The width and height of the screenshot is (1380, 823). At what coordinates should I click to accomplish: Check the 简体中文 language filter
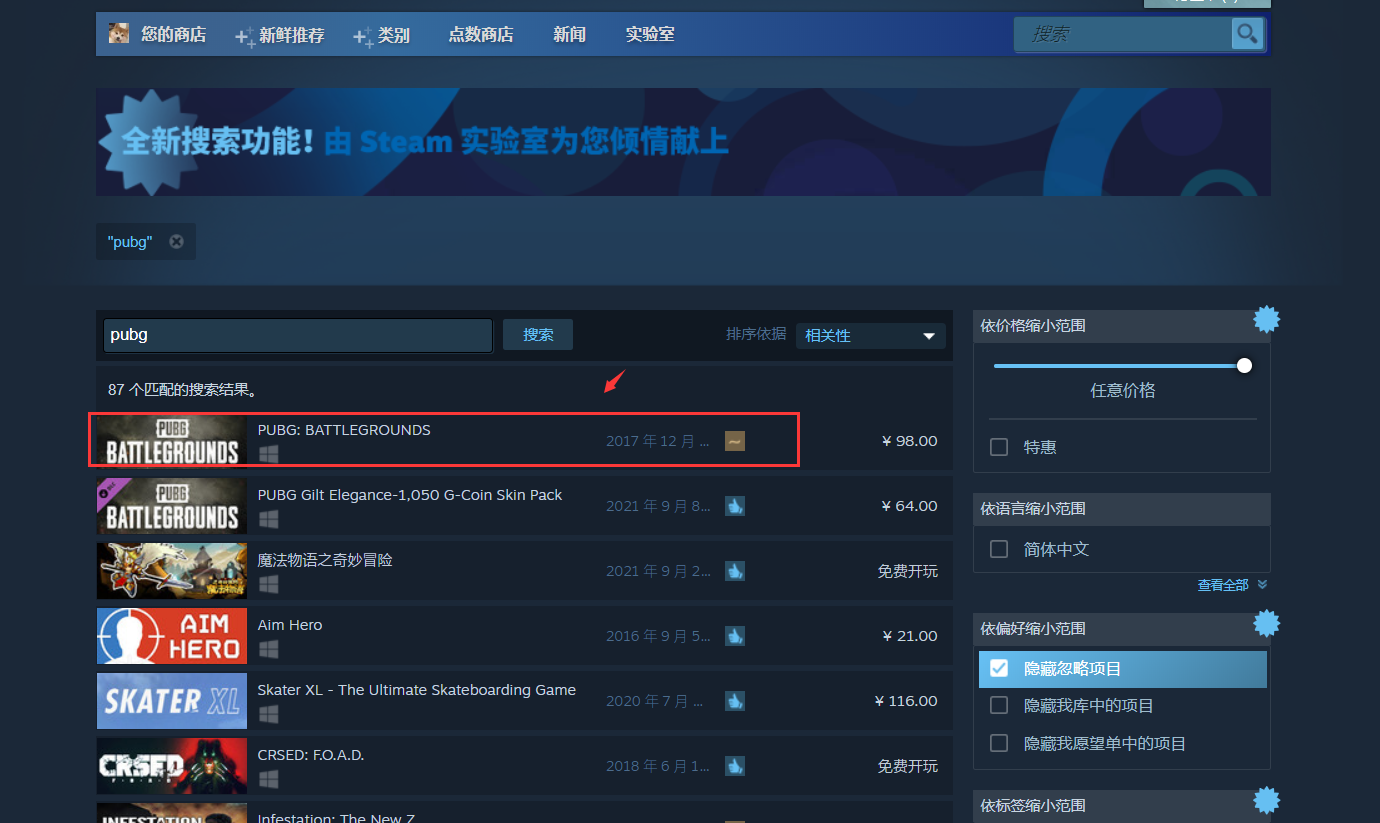coord(999,549)
